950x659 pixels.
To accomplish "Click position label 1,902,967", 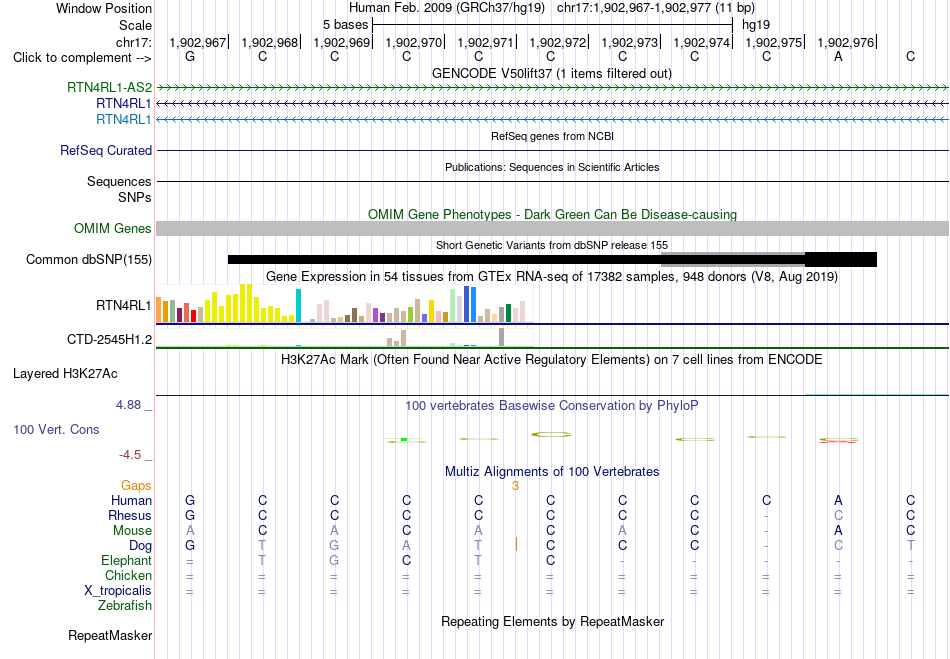I will 198,42.
